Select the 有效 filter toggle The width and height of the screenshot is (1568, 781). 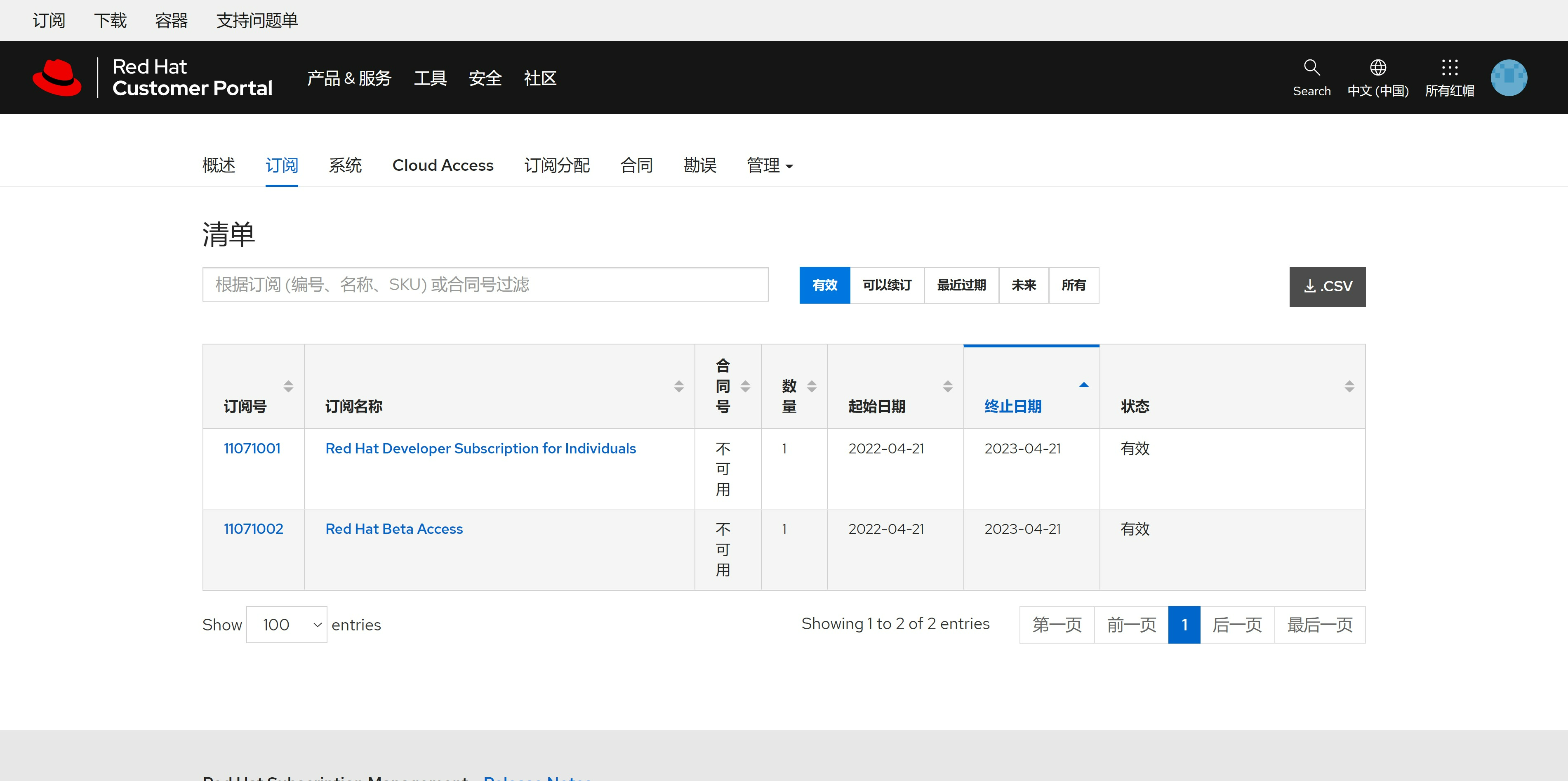[x=824, y=286]
